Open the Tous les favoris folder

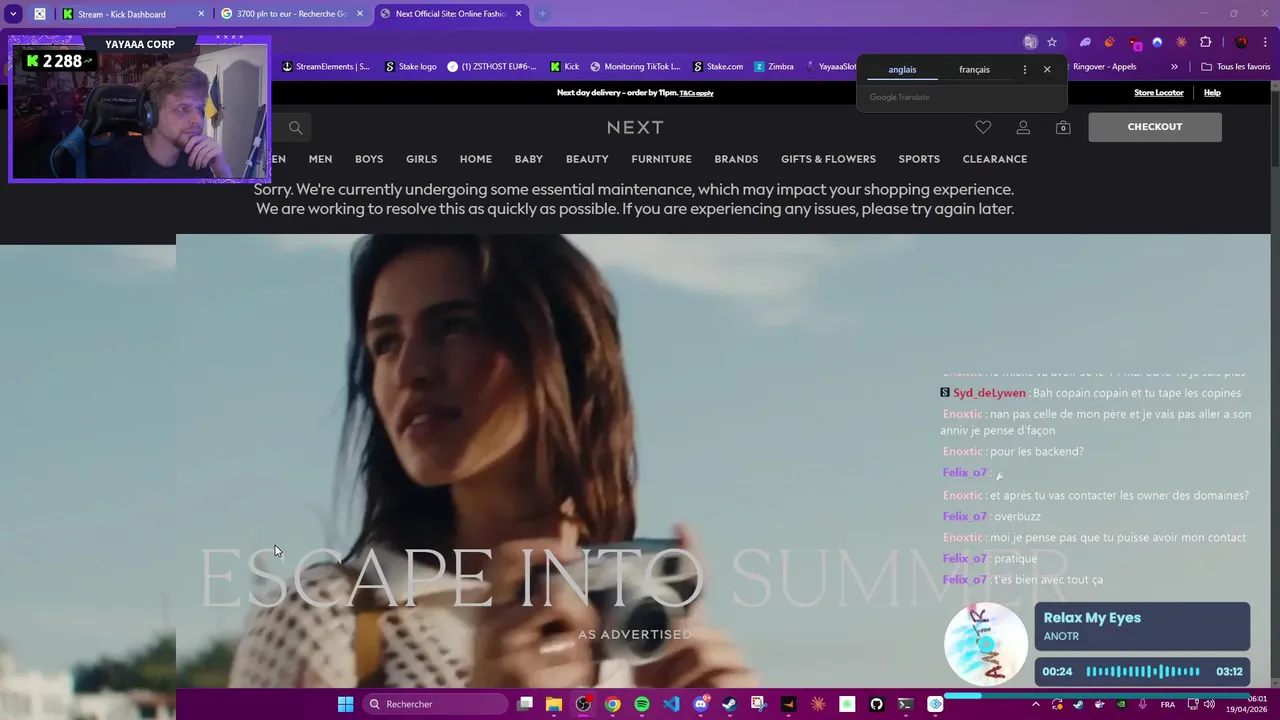pos(1236,67)
